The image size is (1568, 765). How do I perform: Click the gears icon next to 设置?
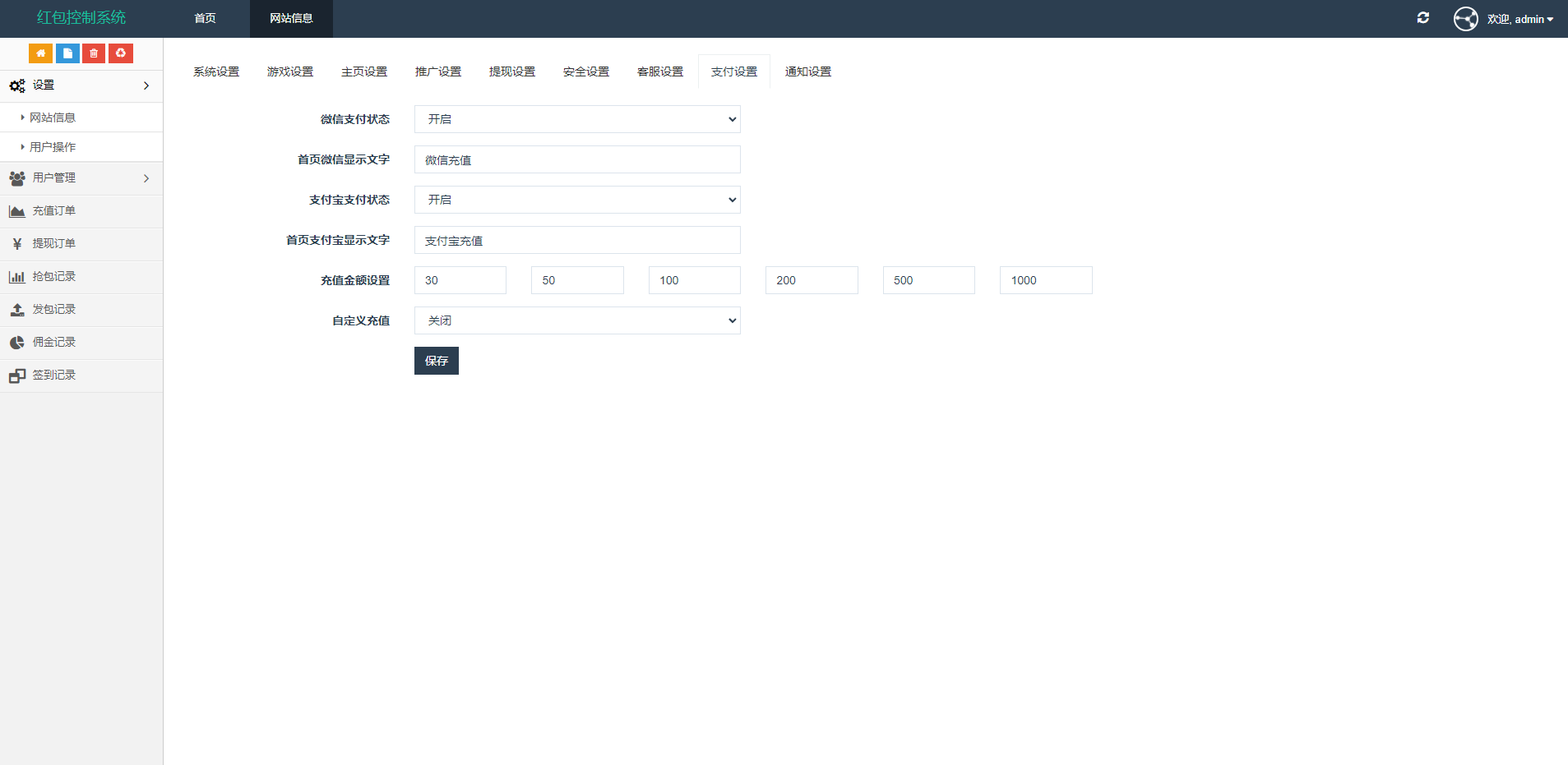[17, 85]
